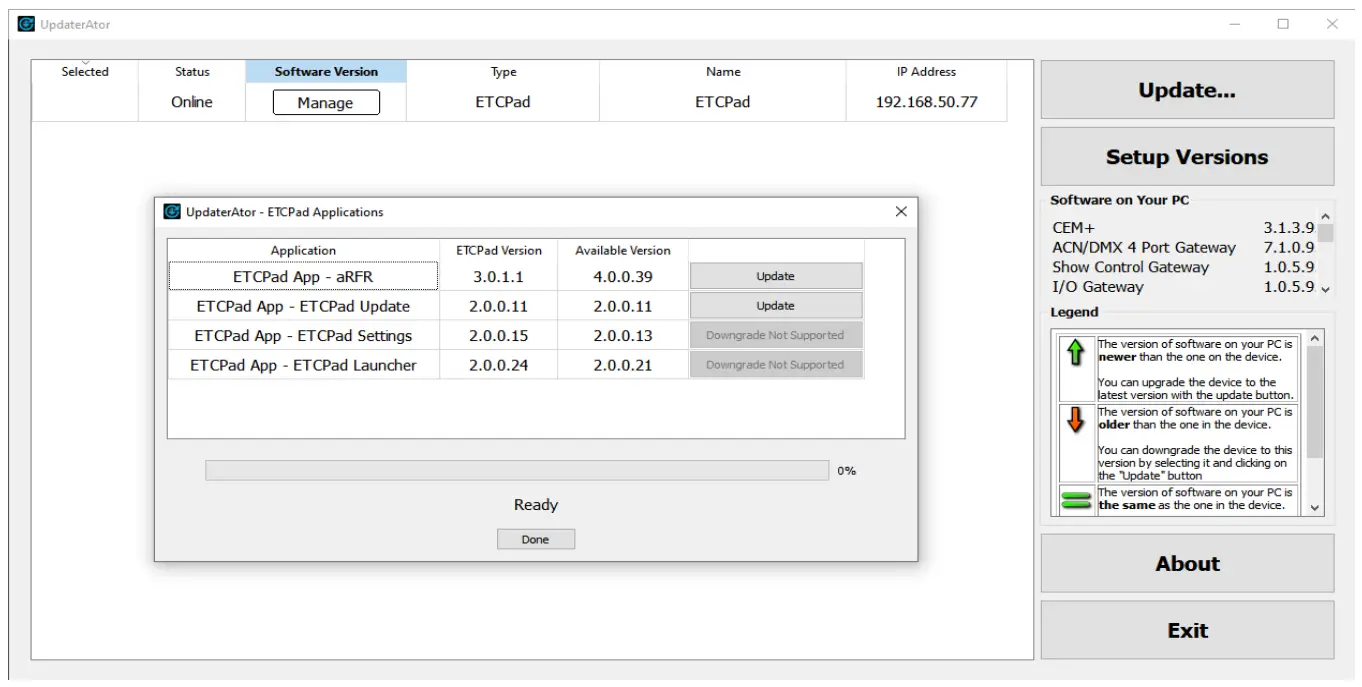The height and width of the screenshot is (687, 1362).
Task: Click the Online status cell
Action: tap(192, 102)
